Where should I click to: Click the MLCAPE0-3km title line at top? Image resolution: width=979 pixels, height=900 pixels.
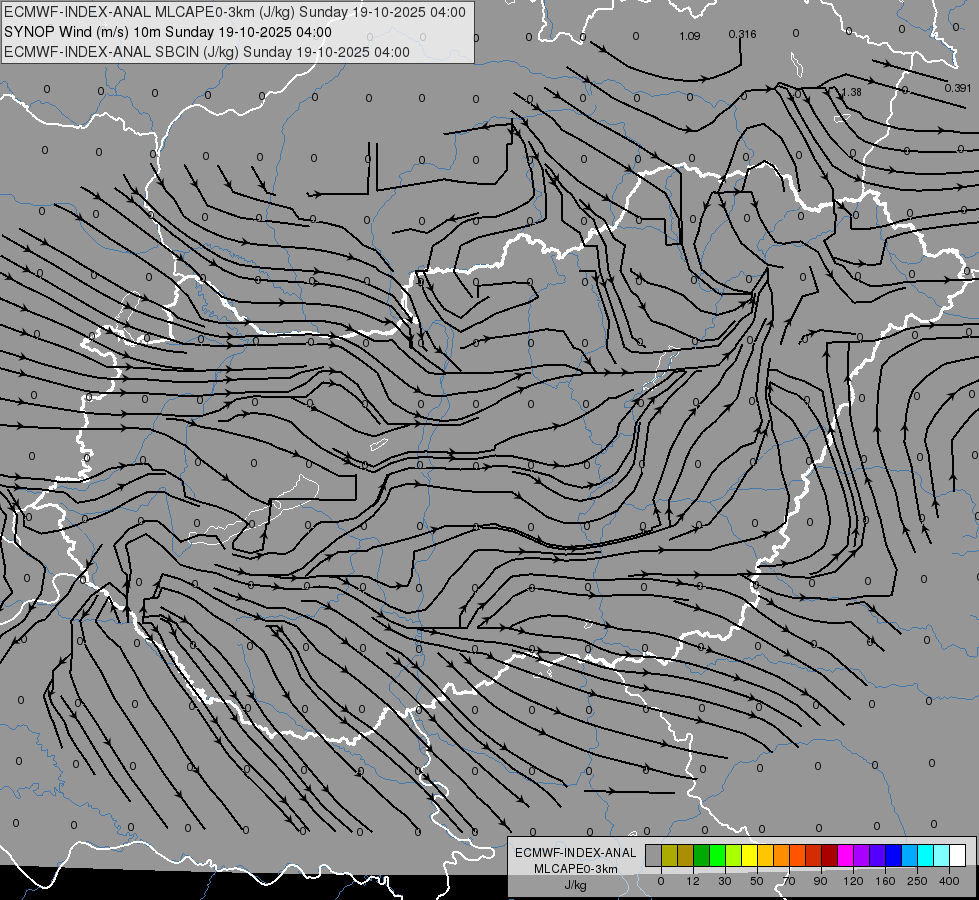pos(235,12)
